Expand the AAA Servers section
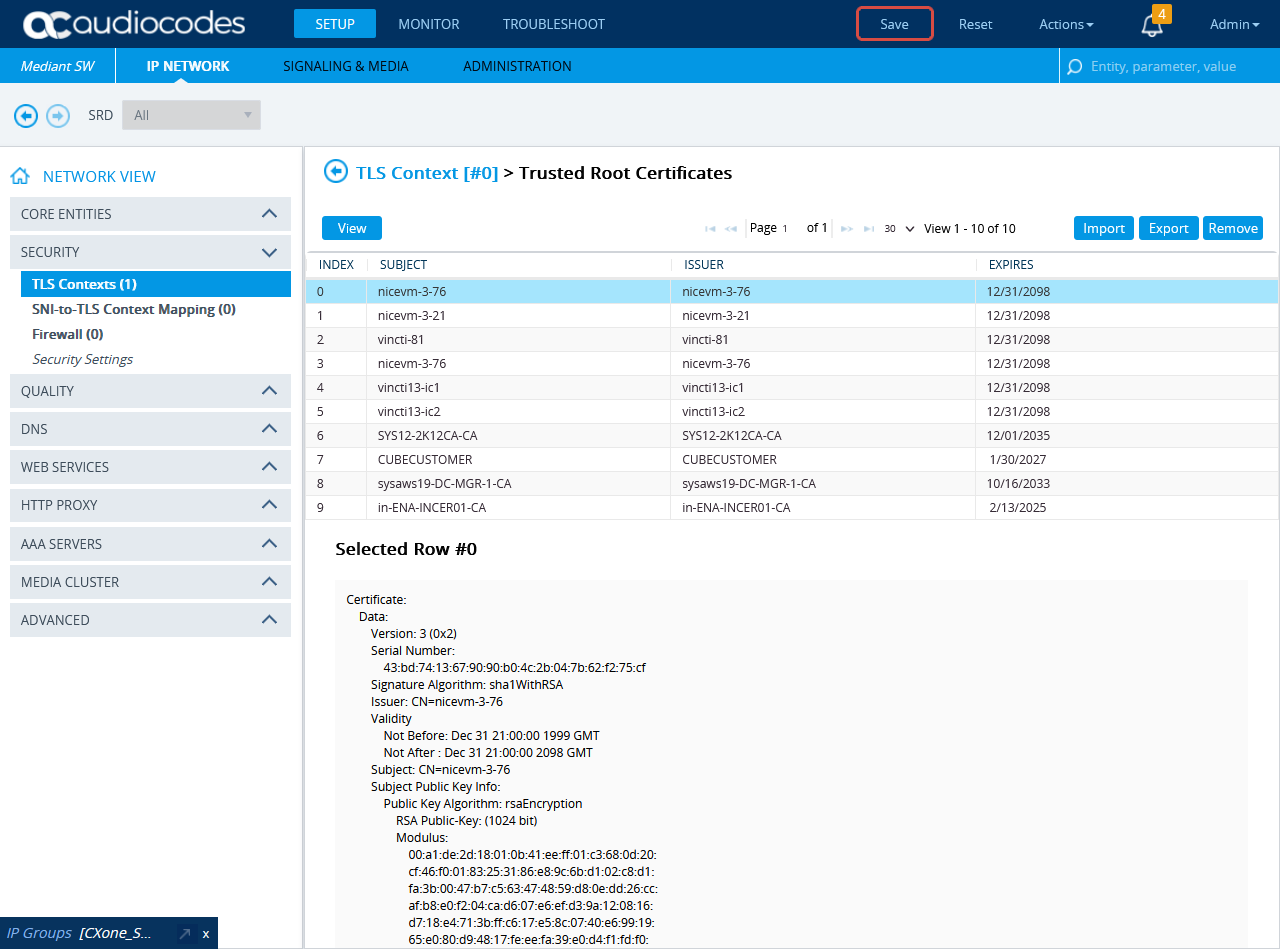The image size is (1280, 949). point(150,544)
